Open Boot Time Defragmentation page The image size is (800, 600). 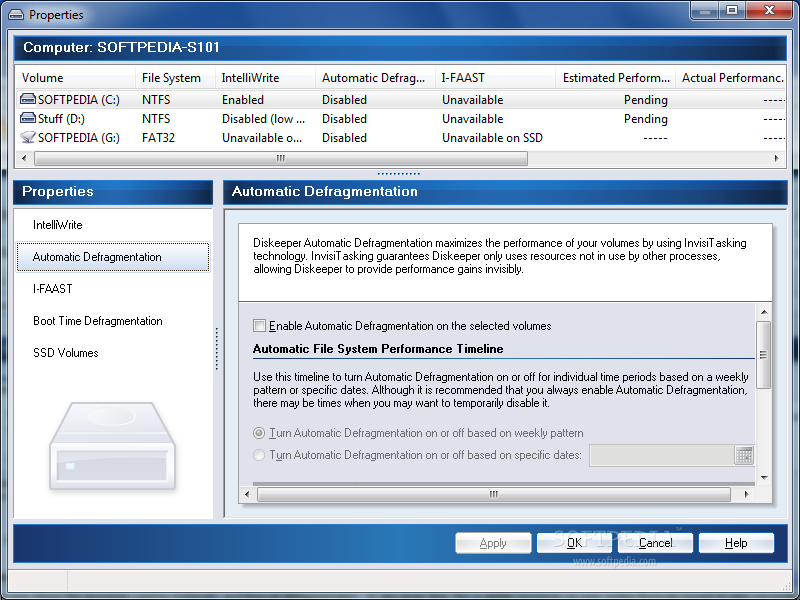pyautogui.click(x=97, y=321)
